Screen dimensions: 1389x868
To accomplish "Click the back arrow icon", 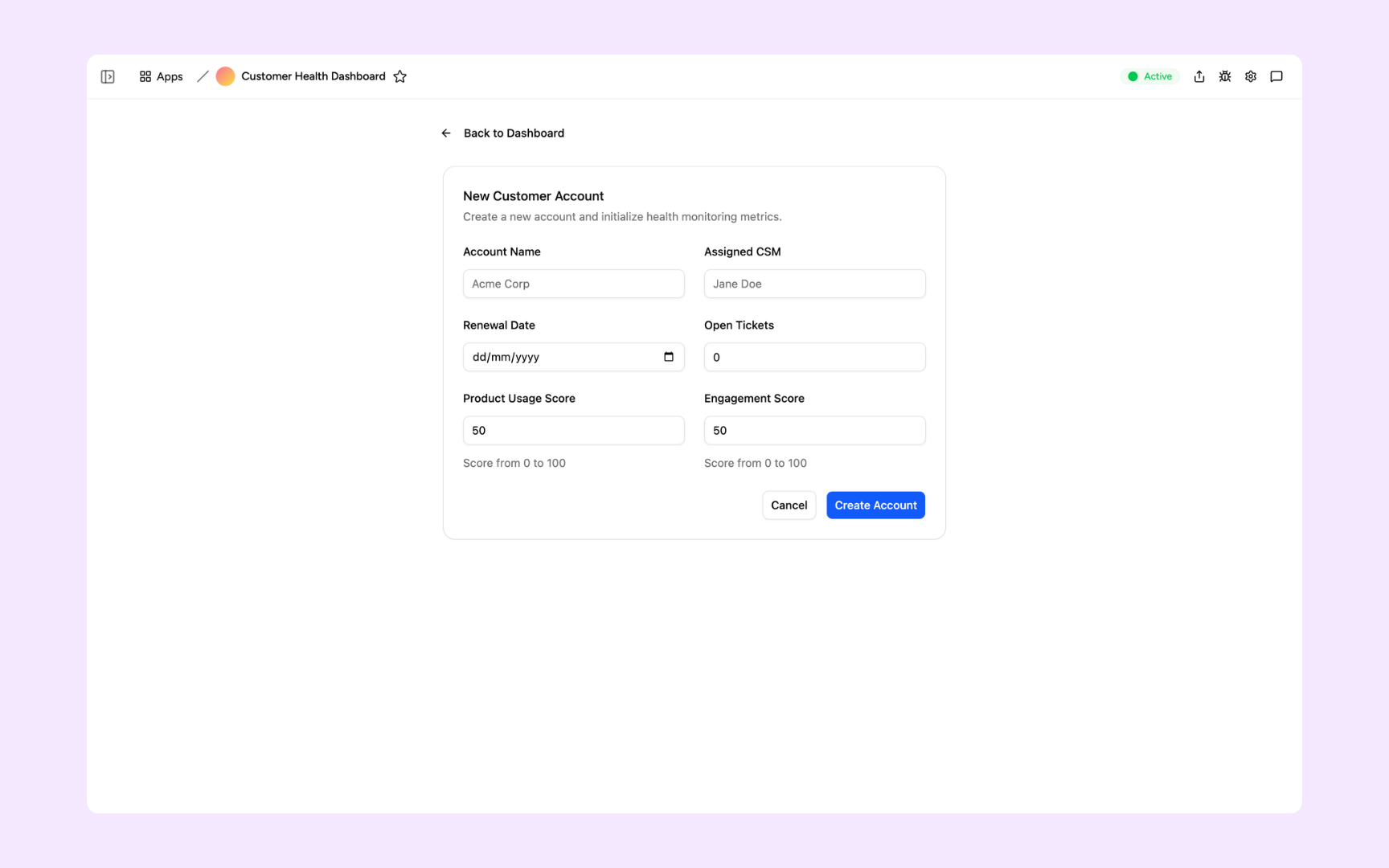I will click(446, 133).
